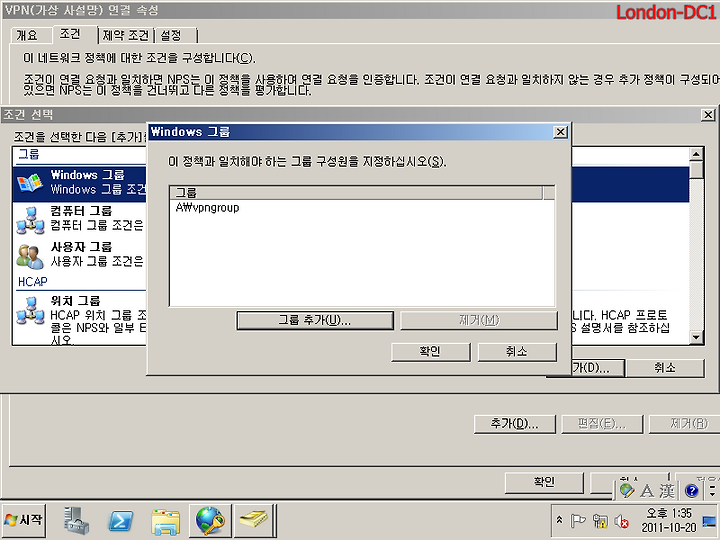
Task: Close the 조건 선택 dialog
Action: (709, 115)
